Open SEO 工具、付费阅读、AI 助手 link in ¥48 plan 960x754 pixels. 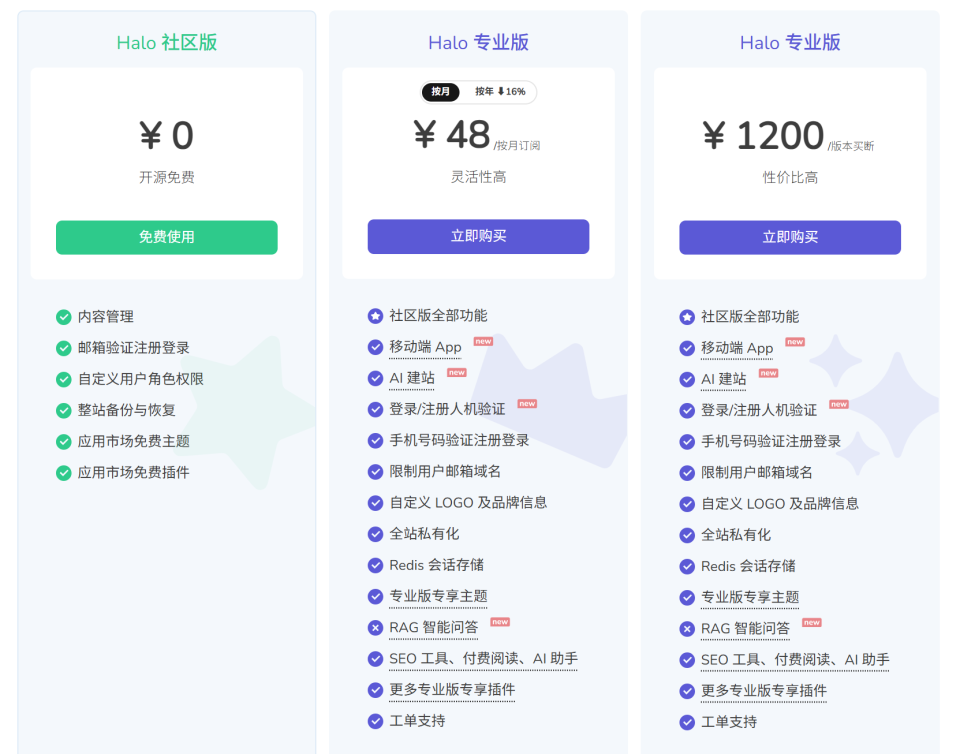click(484, 659)
